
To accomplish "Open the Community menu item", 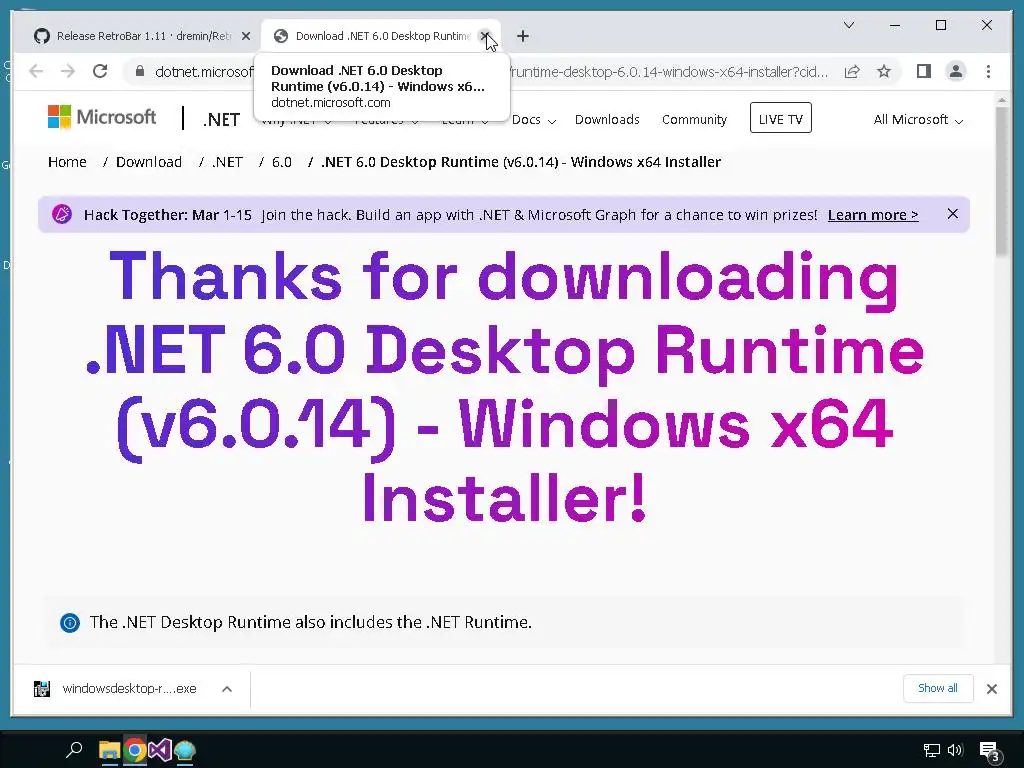I will (x=694, y=120).
